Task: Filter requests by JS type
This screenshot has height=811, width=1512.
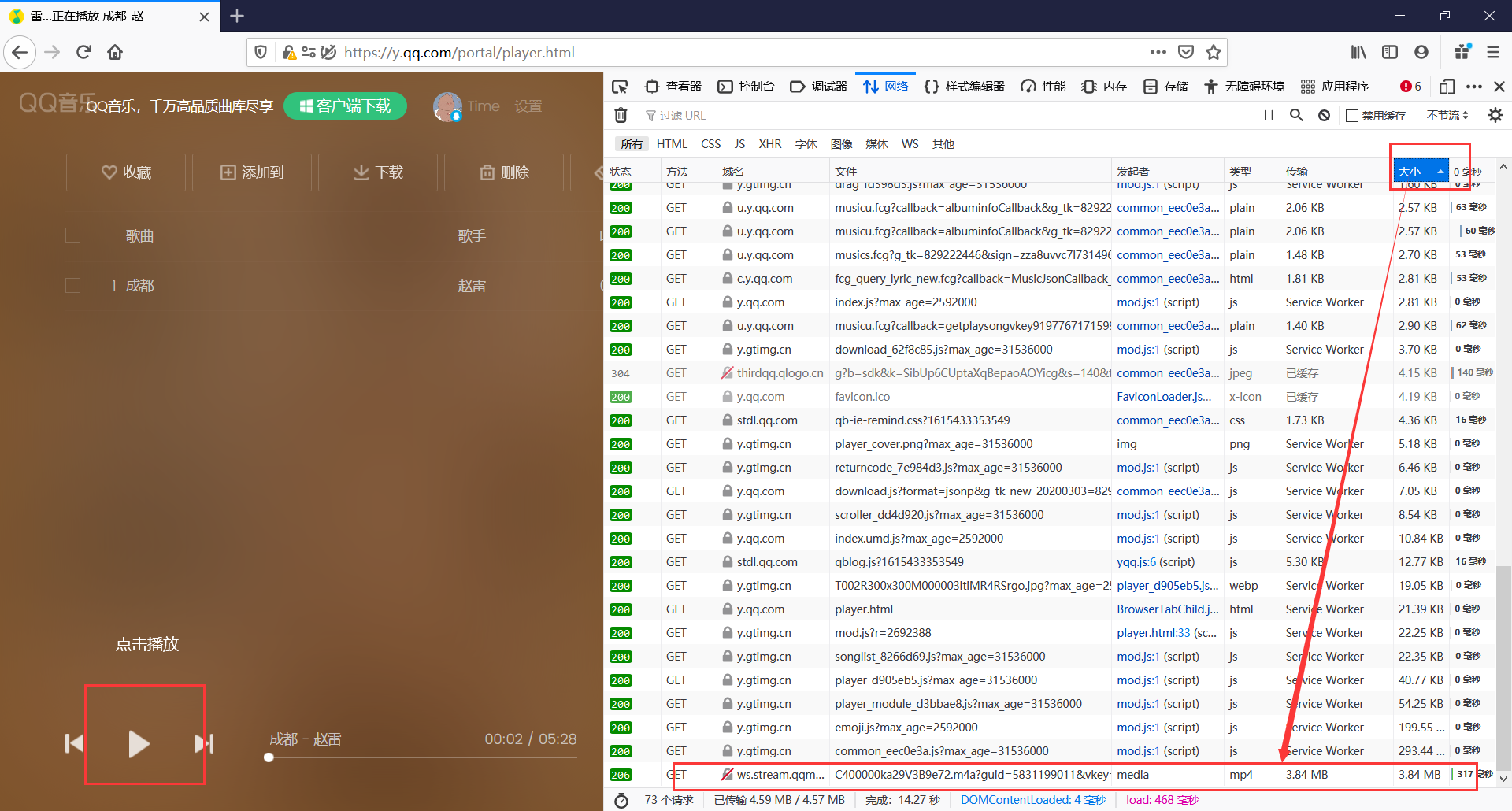Action: point(739,144)
